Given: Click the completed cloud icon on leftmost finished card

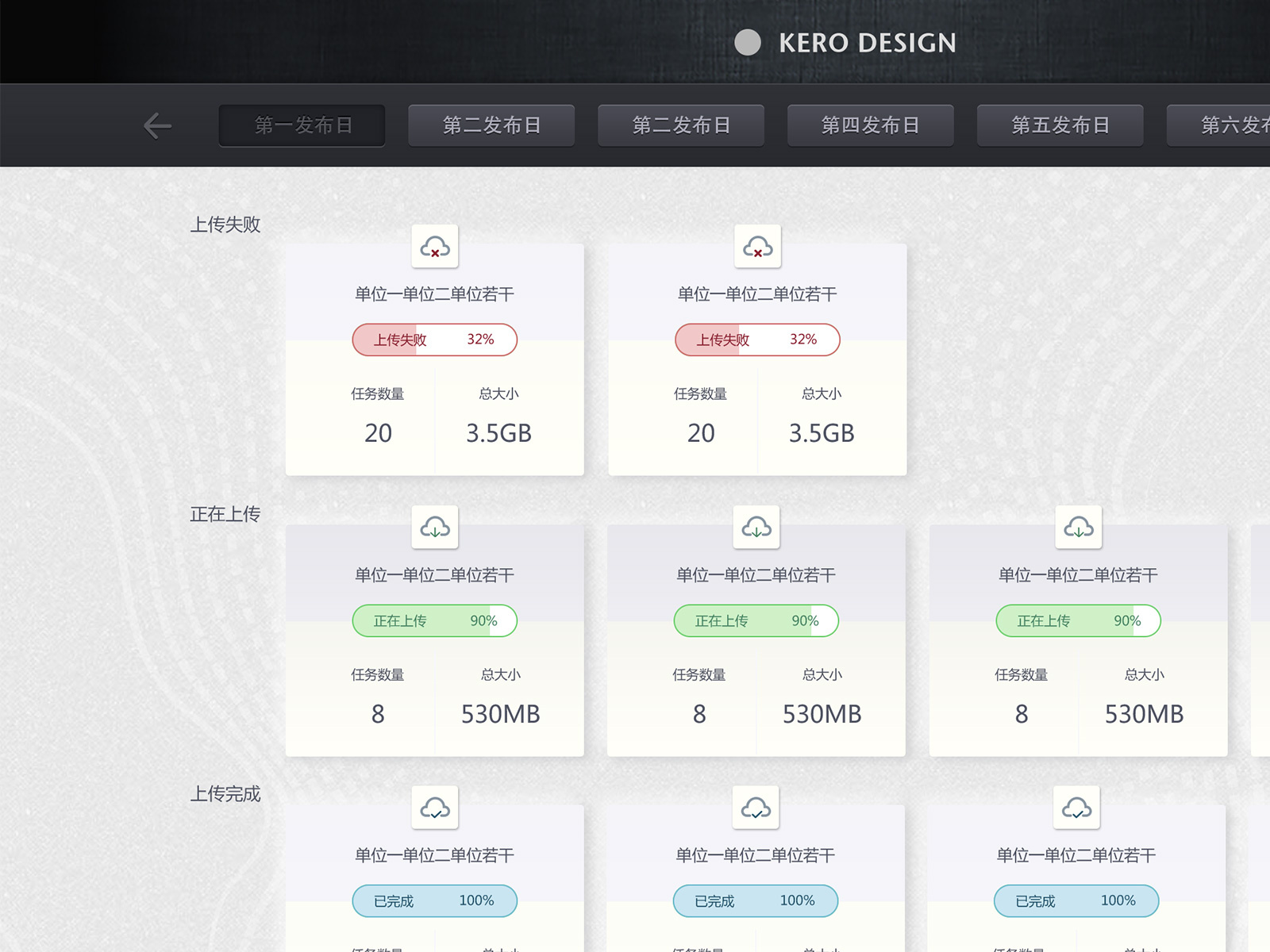Looking at the screenshot, I should [434, 808].
